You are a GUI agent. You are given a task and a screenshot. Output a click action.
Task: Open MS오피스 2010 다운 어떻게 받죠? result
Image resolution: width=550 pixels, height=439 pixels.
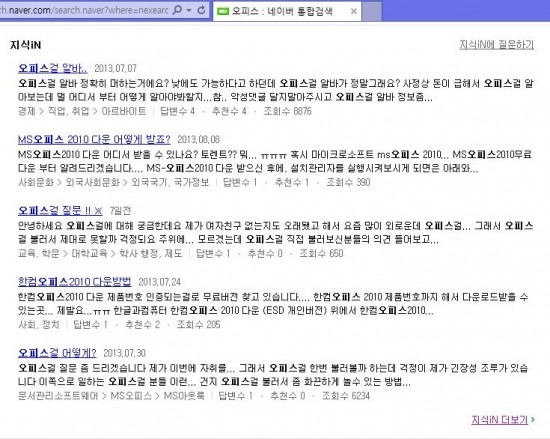(94, 139)
